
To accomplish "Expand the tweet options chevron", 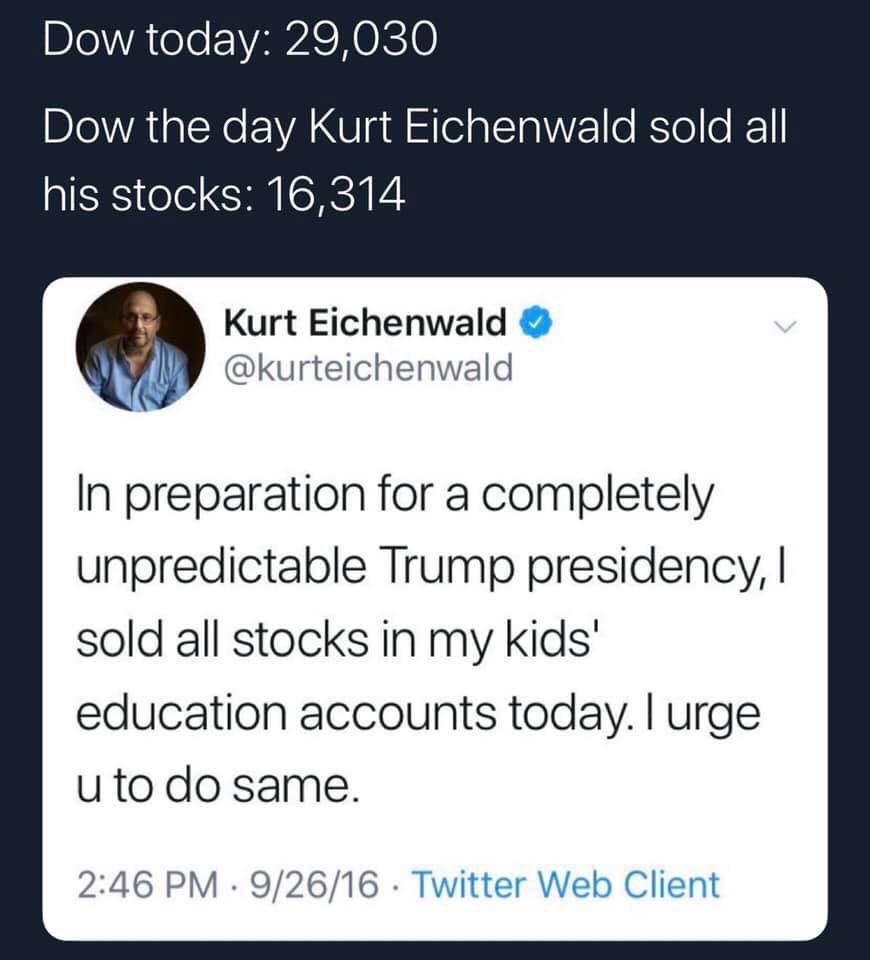I will click(785, 326).
